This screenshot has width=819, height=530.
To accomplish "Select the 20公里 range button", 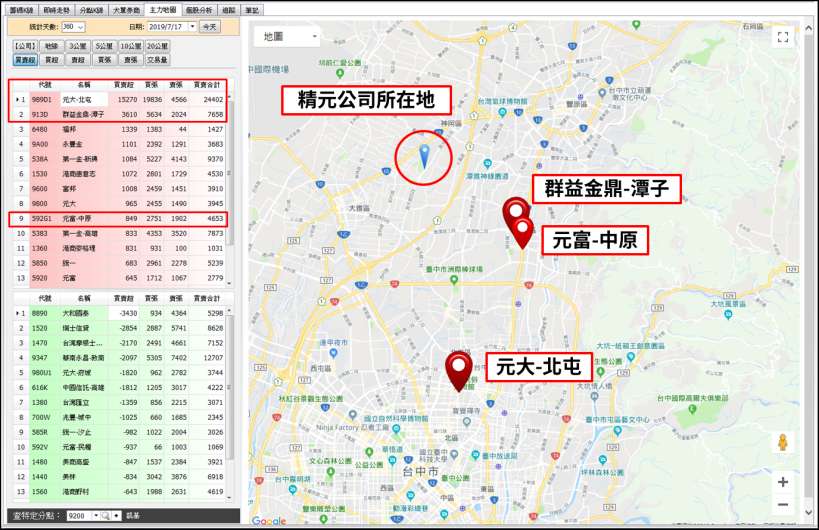I will point(157,46).
